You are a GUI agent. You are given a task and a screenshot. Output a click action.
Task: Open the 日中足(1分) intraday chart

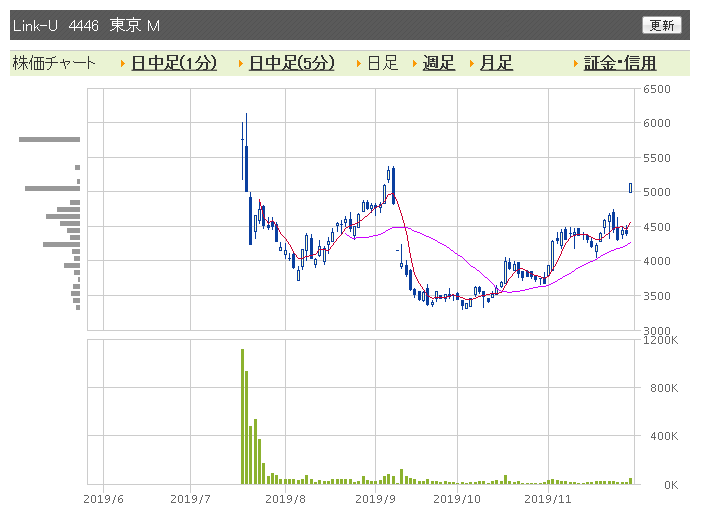tap(174, 63)
